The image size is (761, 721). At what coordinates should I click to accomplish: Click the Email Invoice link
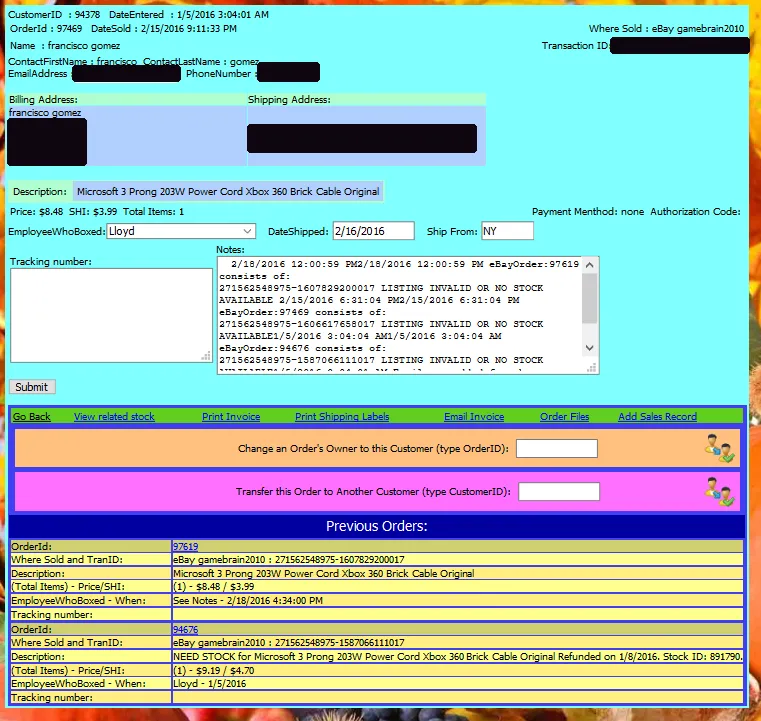click(474, 416)
